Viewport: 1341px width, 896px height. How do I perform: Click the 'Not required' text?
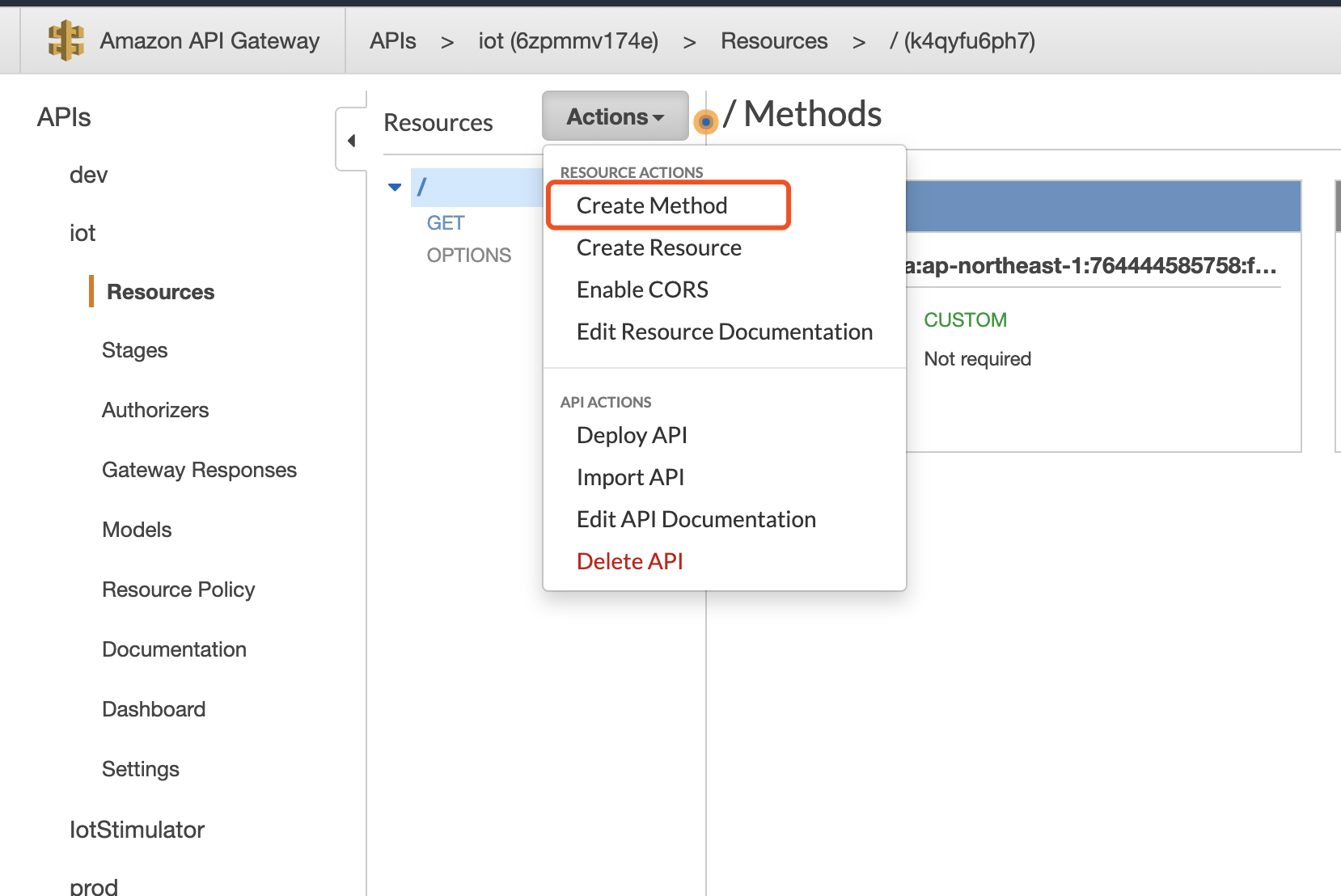click(x=977, y=358)
